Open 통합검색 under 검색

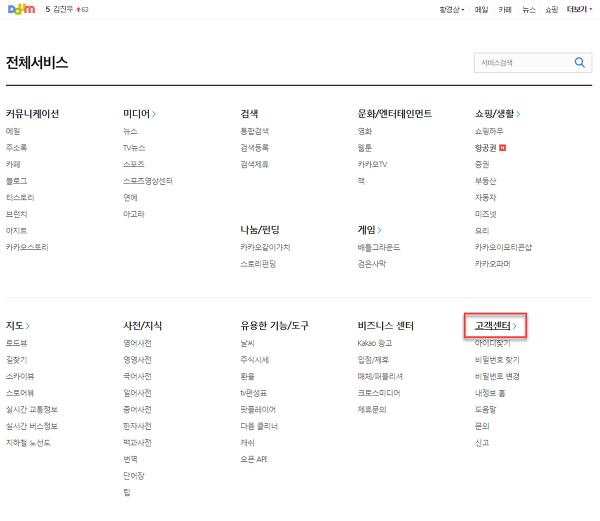(x=254, y=131)
